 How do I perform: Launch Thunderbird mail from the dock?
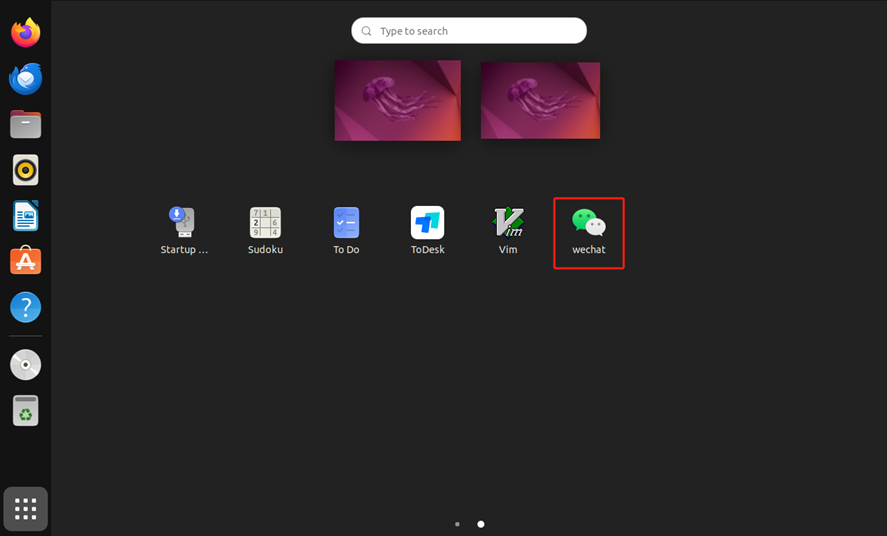coord(25,78)
